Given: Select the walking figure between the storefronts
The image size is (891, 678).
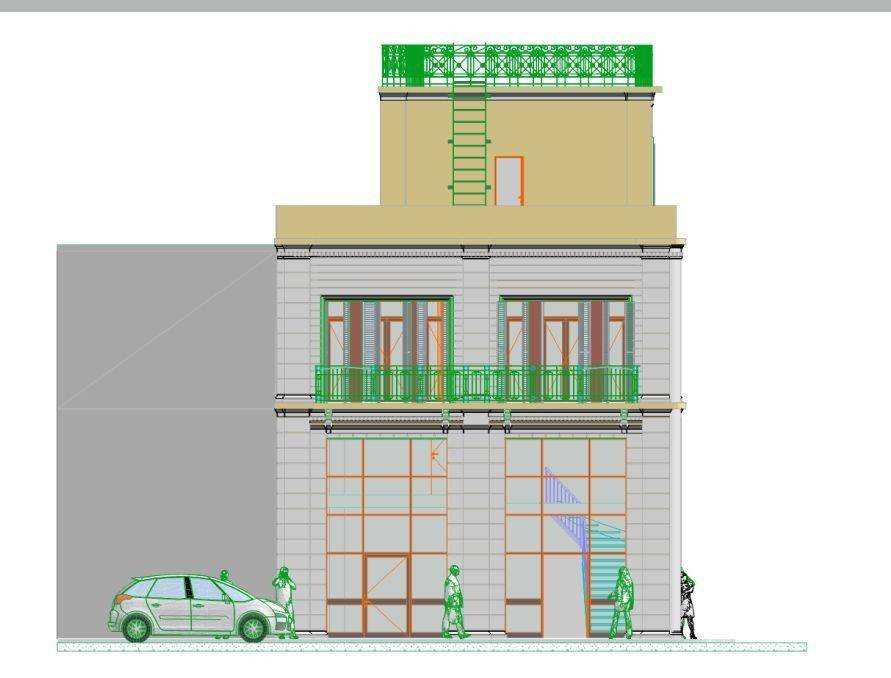Looking at the screenshot, I should (455, 601).
